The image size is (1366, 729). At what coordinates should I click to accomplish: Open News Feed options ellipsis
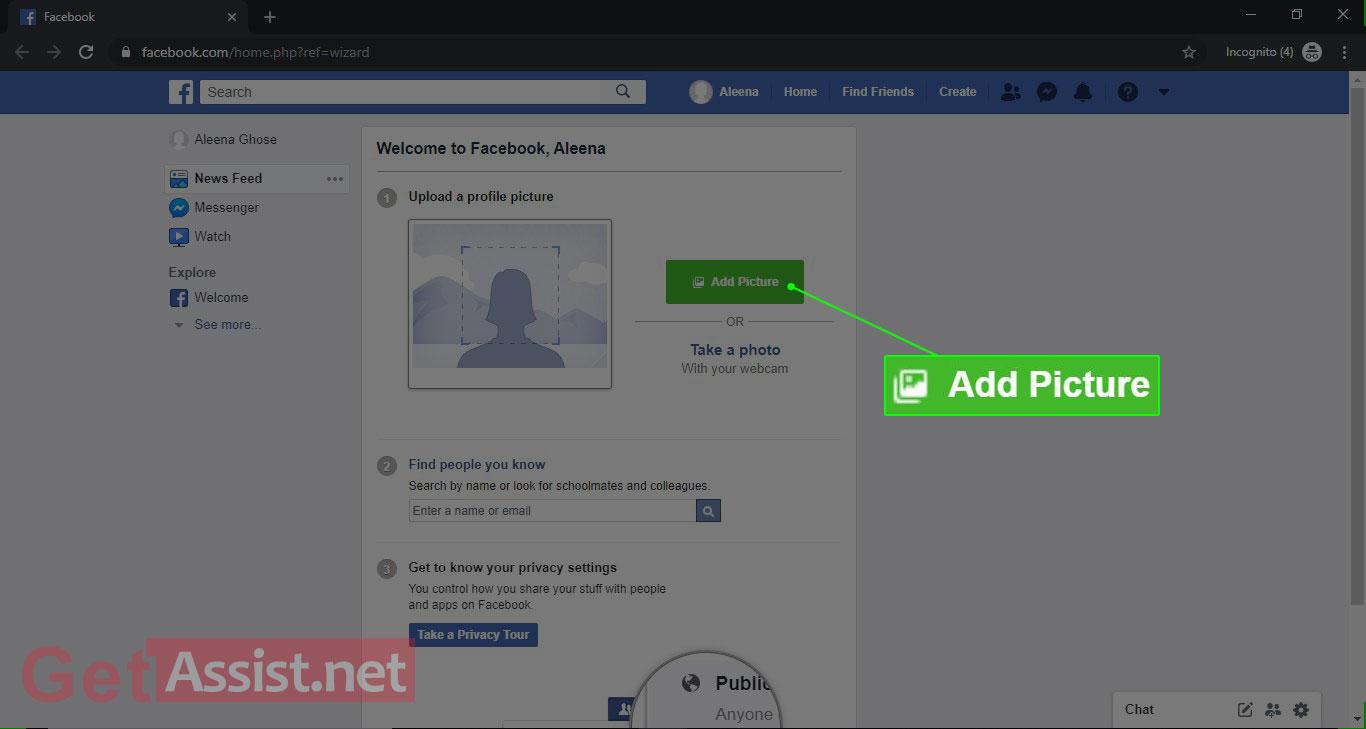tap(334, 179)
